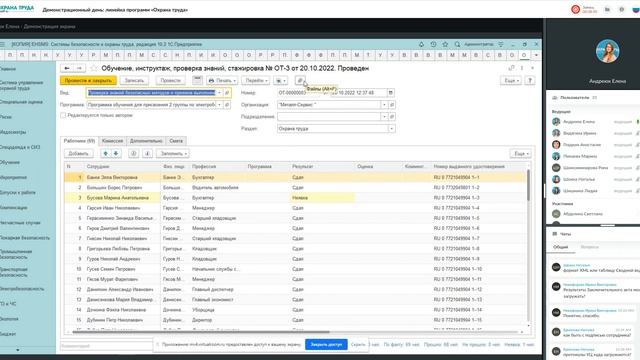Expand the create-based-on dropdown next to Перейти
This screenshot has width=640, height=360.
(280, 80)
